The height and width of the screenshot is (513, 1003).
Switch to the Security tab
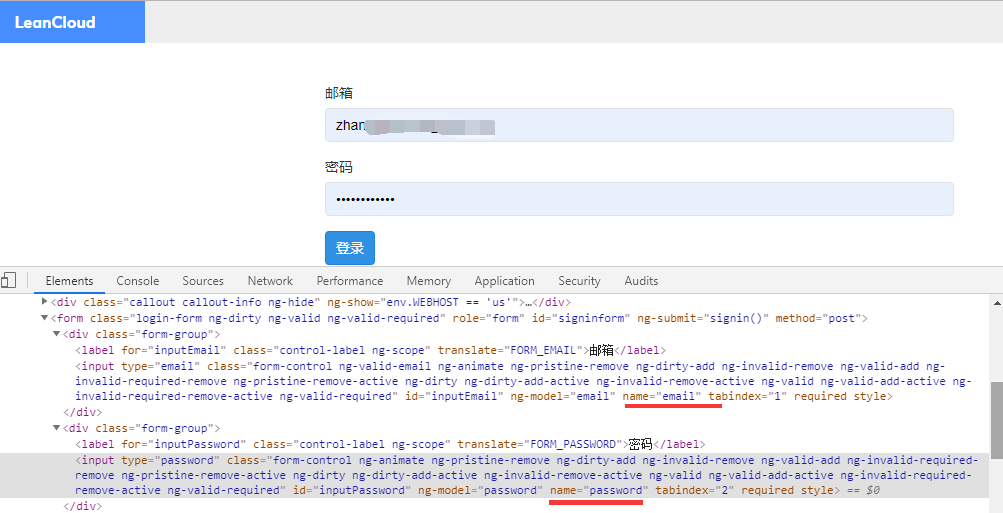[x=579, y=281]
